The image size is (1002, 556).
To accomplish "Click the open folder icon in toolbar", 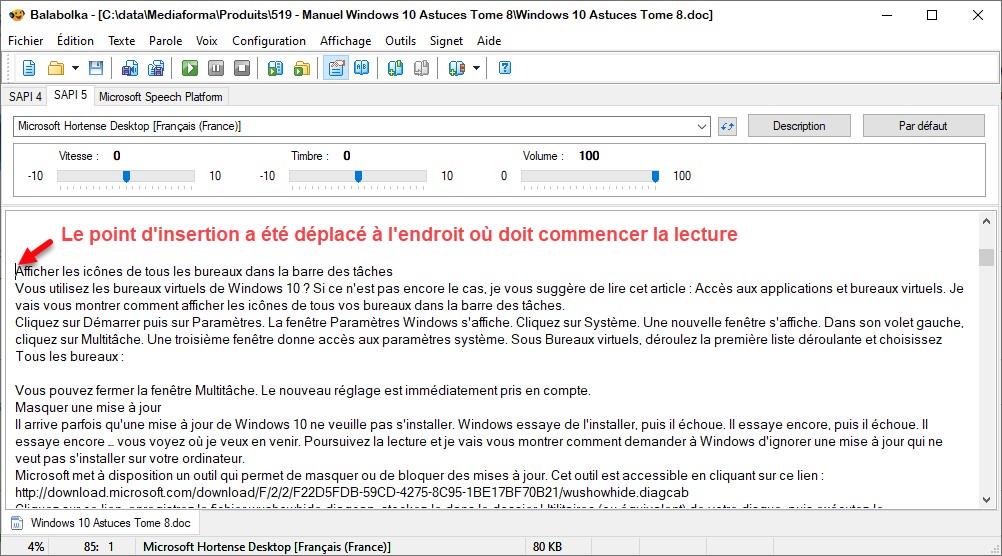I will pyautogui.click(x=55, y=68).
